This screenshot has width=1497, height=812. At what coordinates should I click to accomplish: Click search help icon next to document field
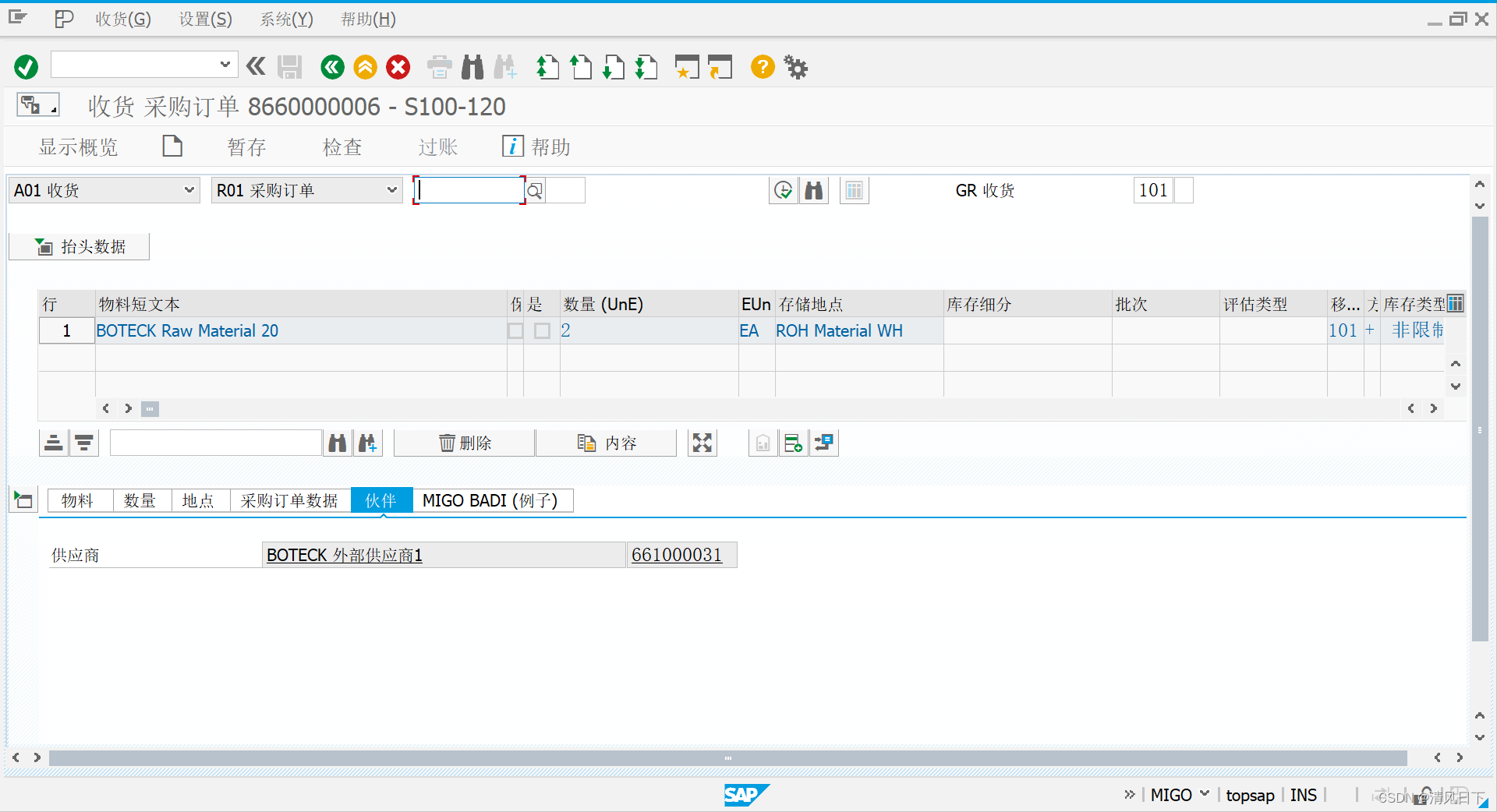(x=535, y=190)
